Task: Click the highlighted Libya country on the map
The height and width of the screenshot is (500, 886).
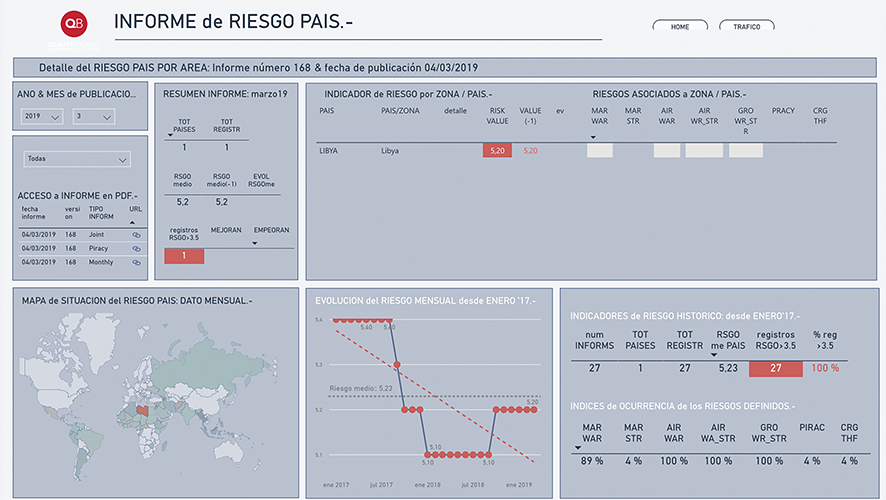Action: pos(143,410)
